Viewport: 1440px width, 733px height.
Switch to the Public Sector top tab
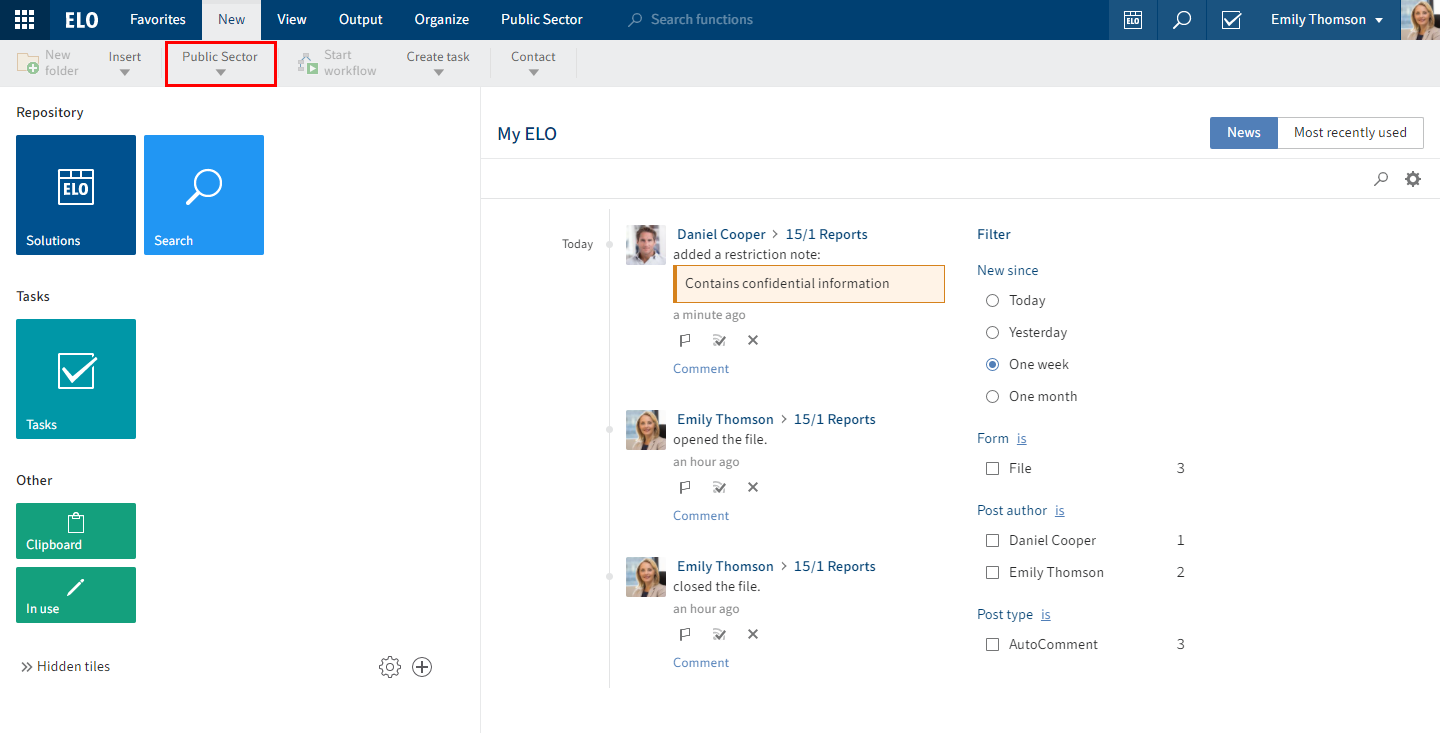coord(542,20)
